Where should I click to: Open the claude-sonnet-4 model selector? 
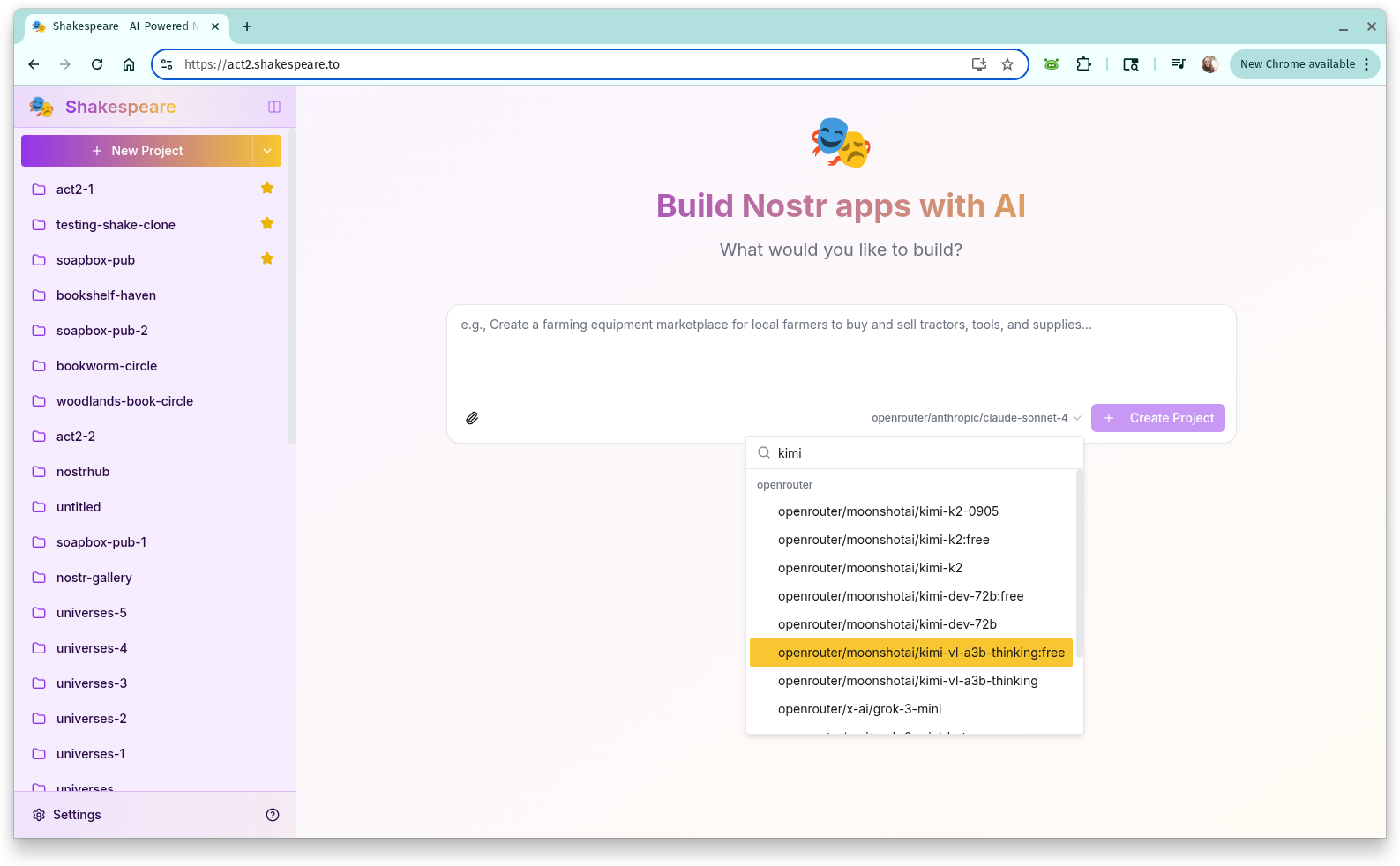coord(975,418)
